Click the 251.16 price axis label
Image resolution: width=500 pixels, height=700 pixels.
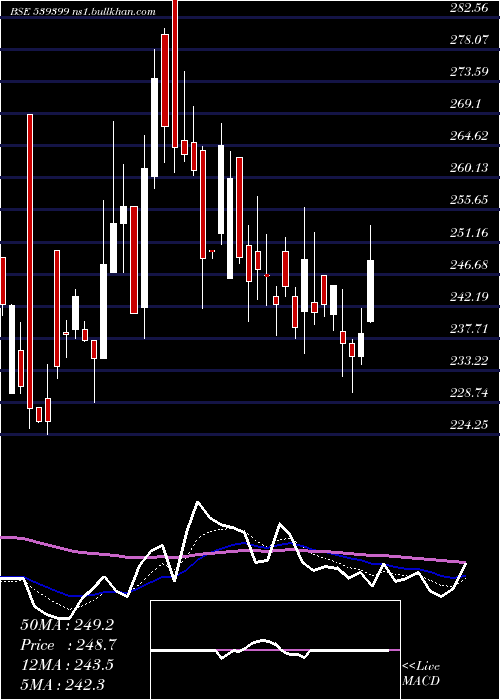click(469, 233)
